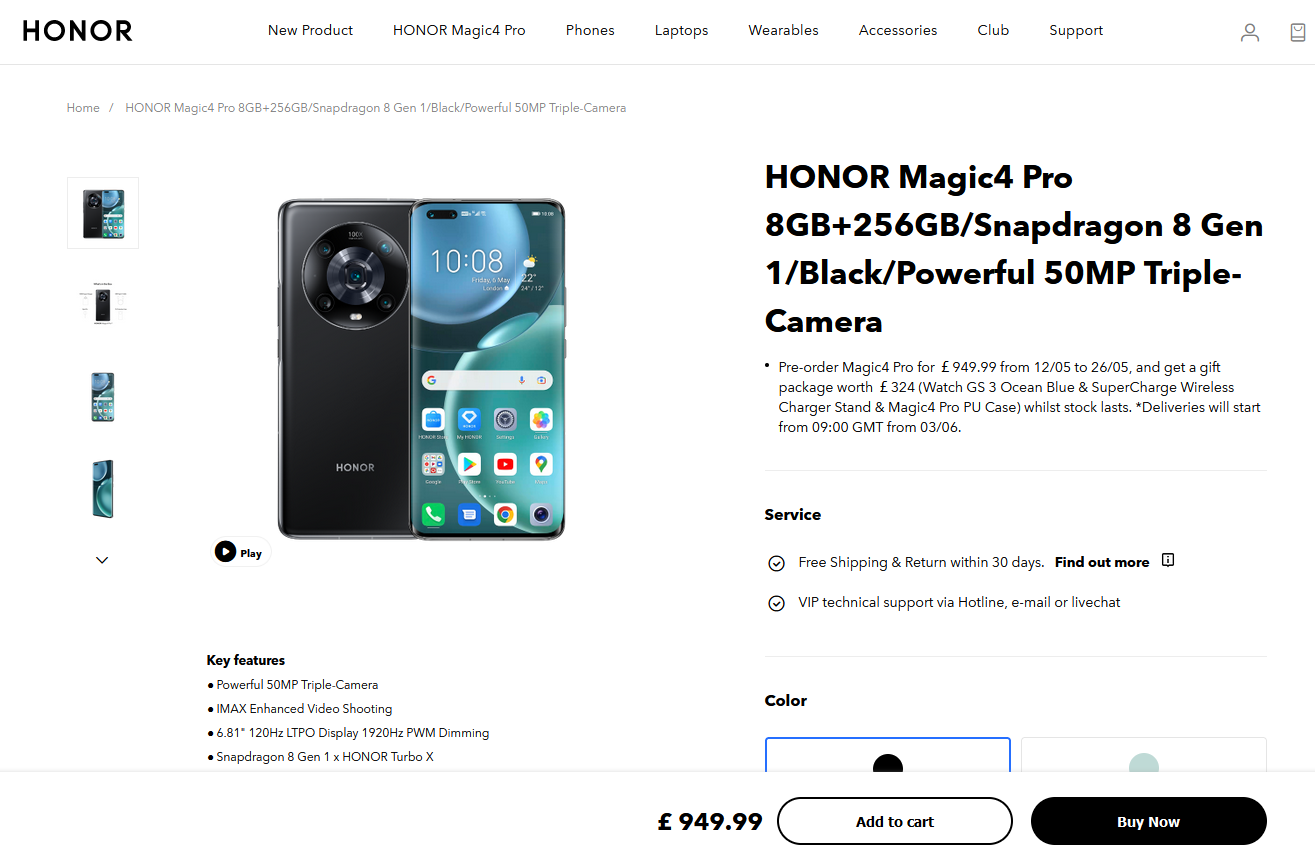Open the Wearables menu
The width and height of the screenshot is (1315, 862).
point(784,30)
